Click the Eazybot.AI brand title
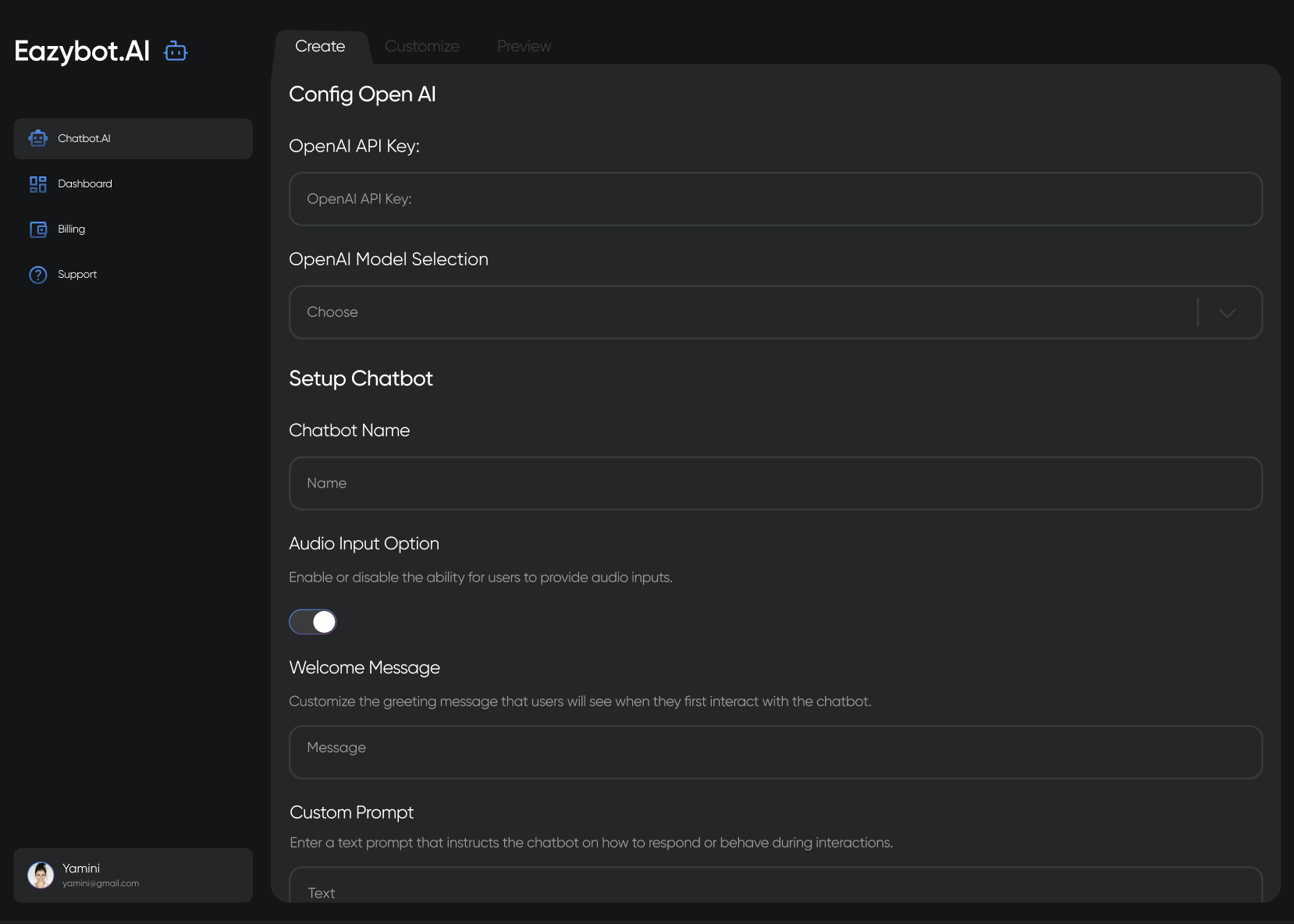 (82, 52)
